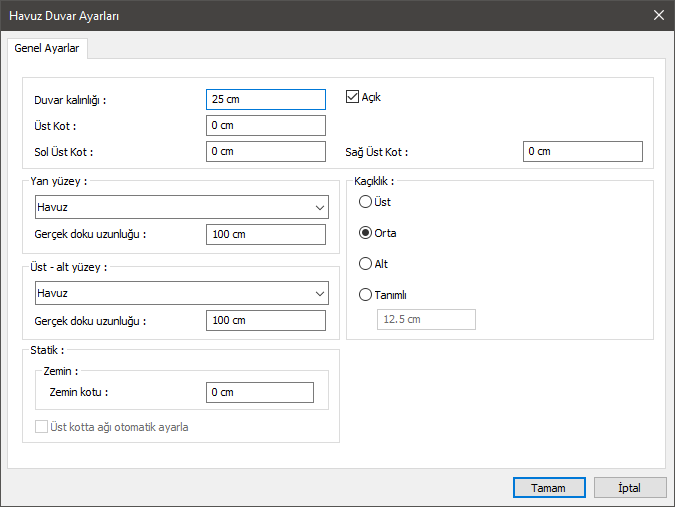Focus the Sol Üst Kot field
The image size is (675, 507).
tap(265, 151)
